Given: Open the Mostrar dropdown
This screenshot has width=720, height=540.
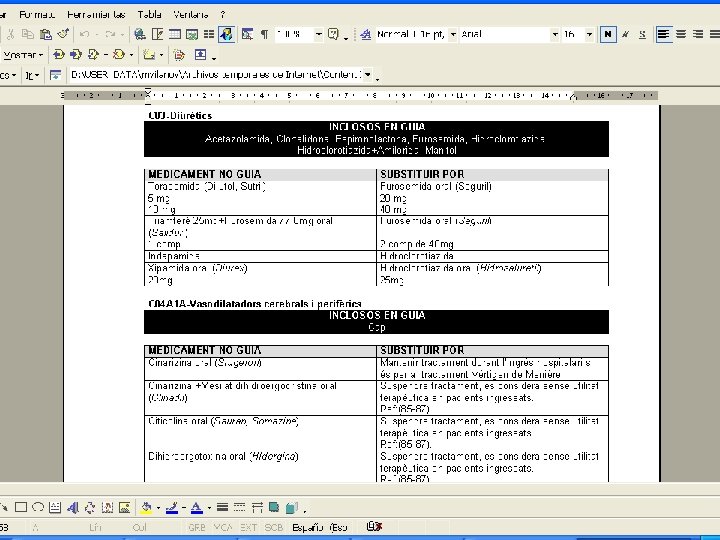Looking at the screenshot, I should (22, 55).
